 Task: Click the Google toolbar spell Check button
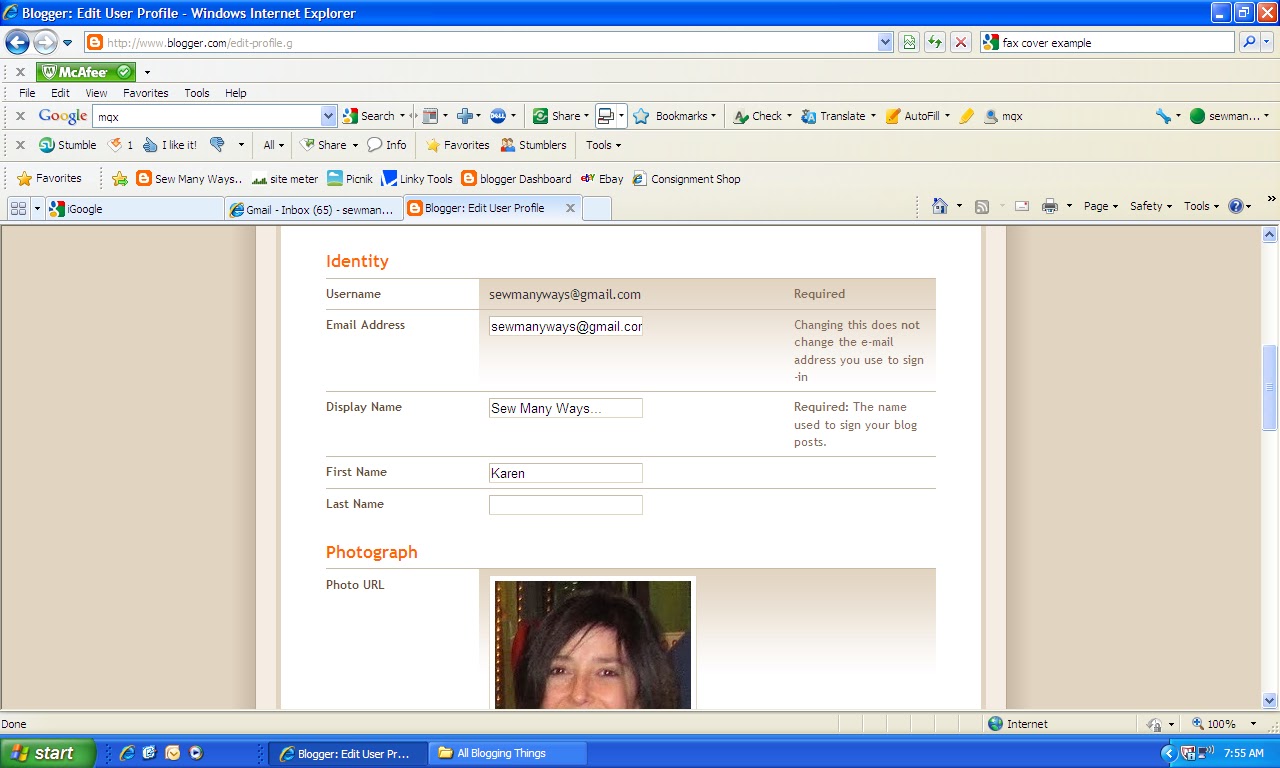tap(757, 116)
